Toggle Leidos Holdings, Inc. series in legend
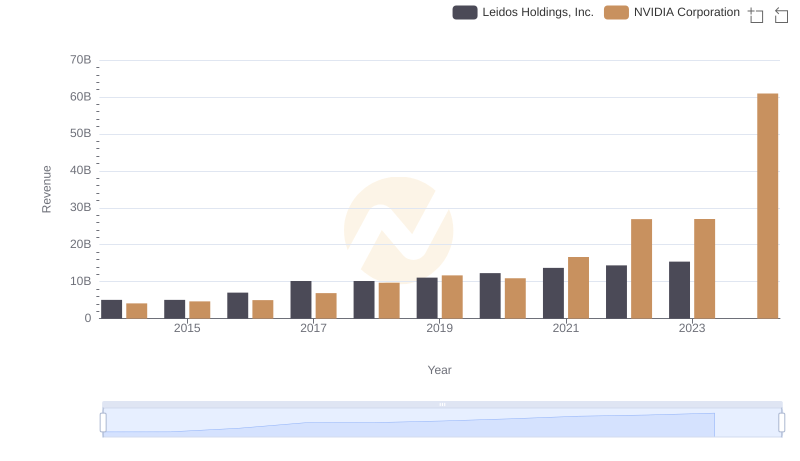 pos(523,12)
